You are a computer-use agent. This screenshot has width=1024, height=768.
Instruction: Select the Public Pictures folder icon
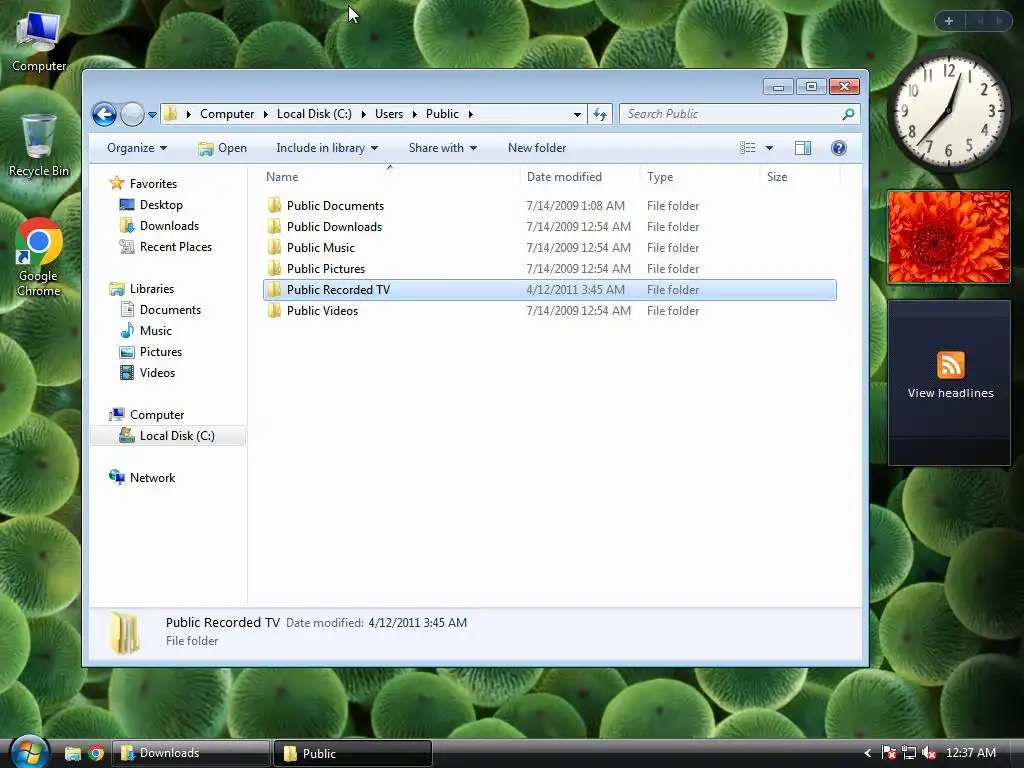[274, 268]
